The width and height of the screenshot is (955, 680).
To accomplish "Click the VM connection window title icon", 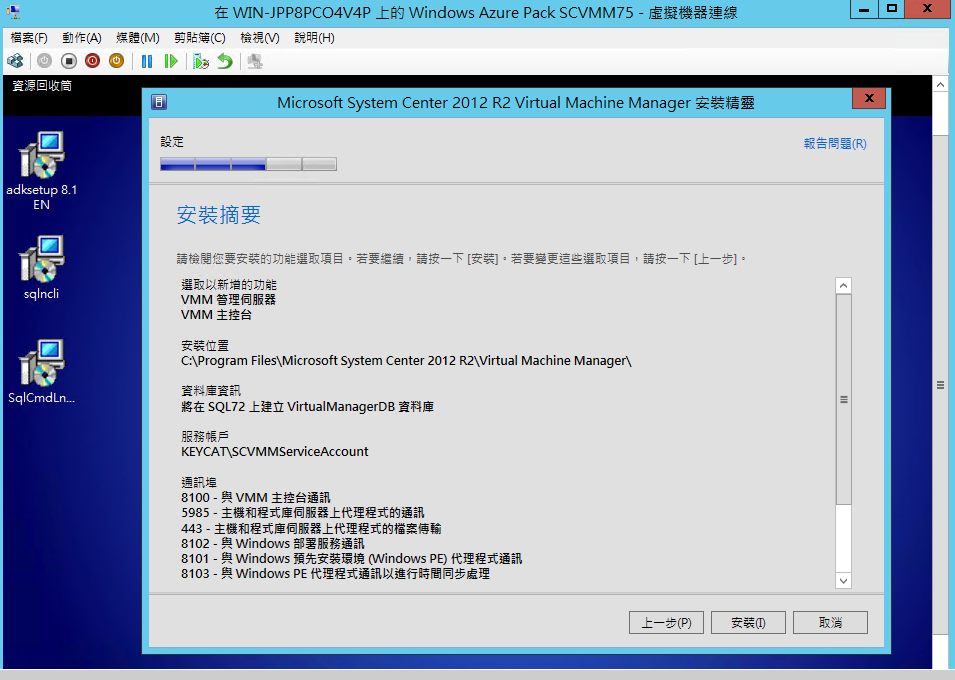I will click(x=13, y=12).
